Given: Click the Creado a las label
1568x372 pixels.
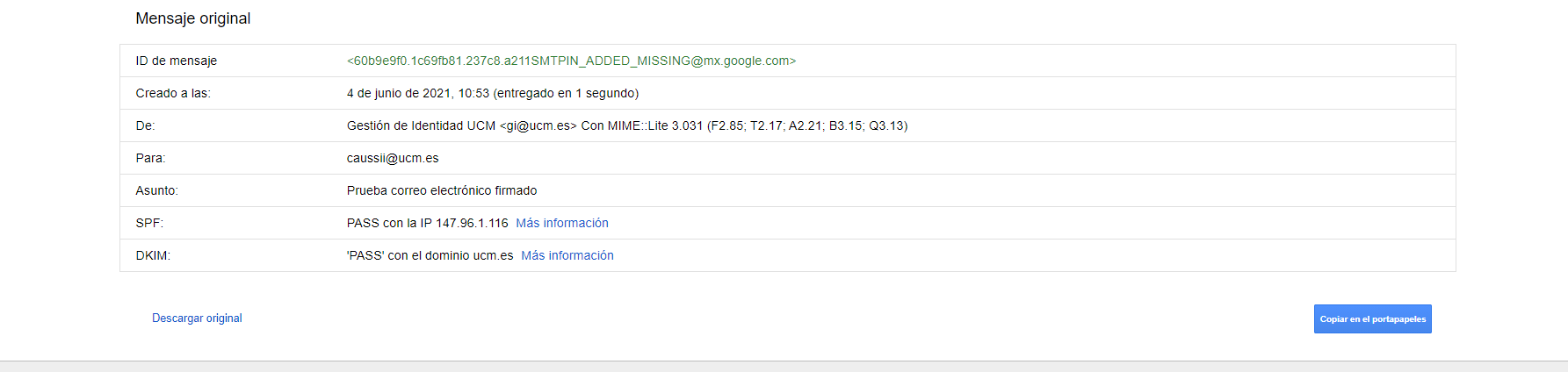Looking at the screenshot, I should tap(173, 93).
